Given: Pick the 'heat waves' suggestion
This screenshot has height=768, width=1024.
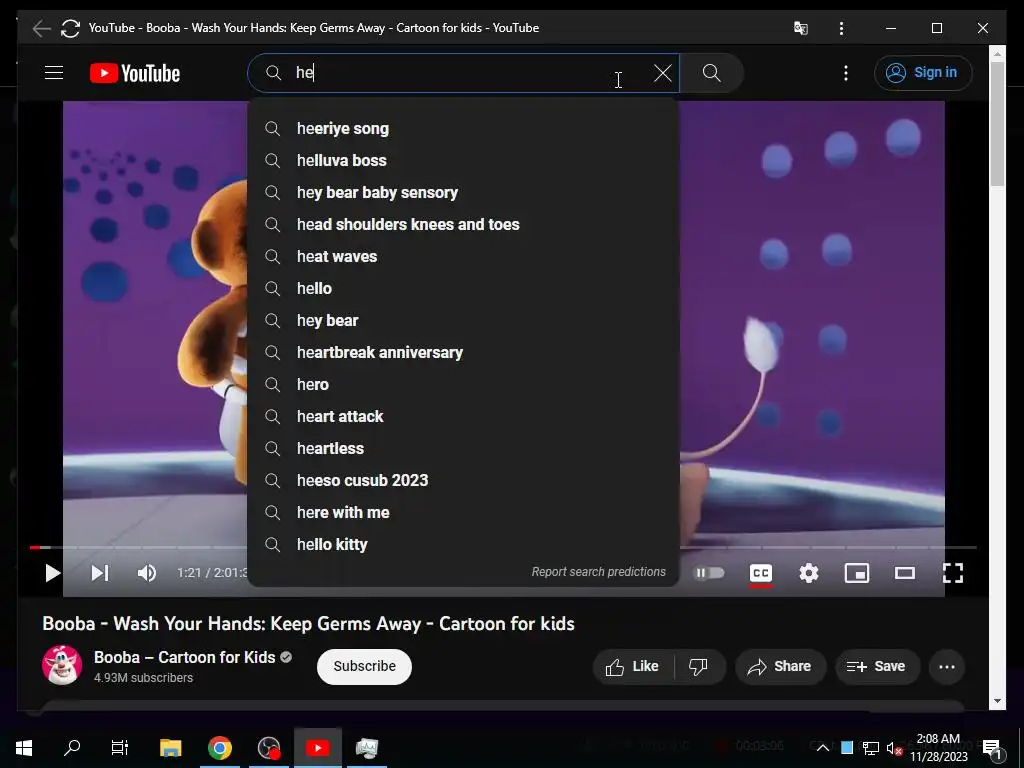Looking at the screenshot, I should 463,257.
